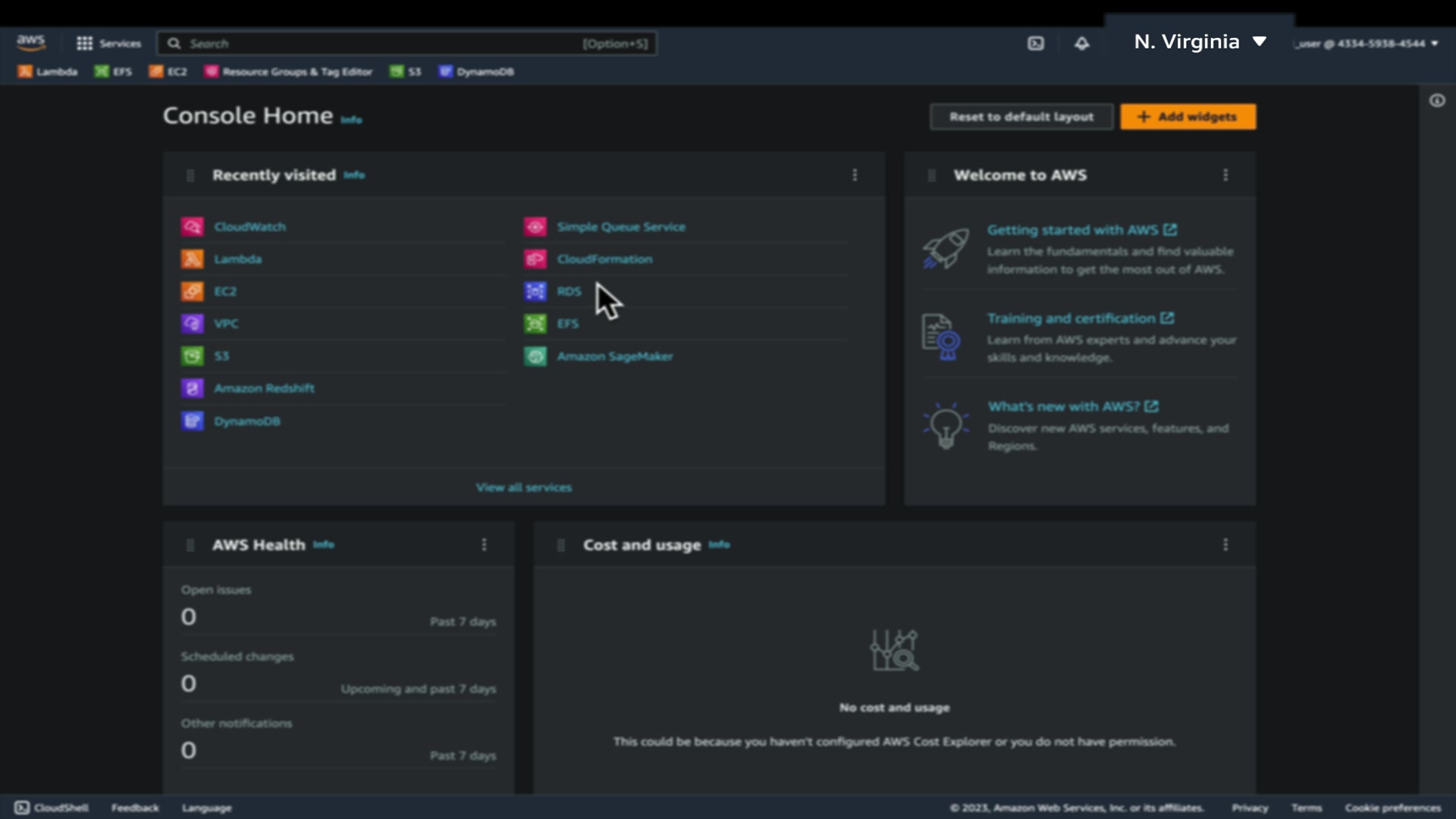Screen dimensions: 1456x819
Task: Open the info panel icon at right edge
Action: click(1437, 101)
